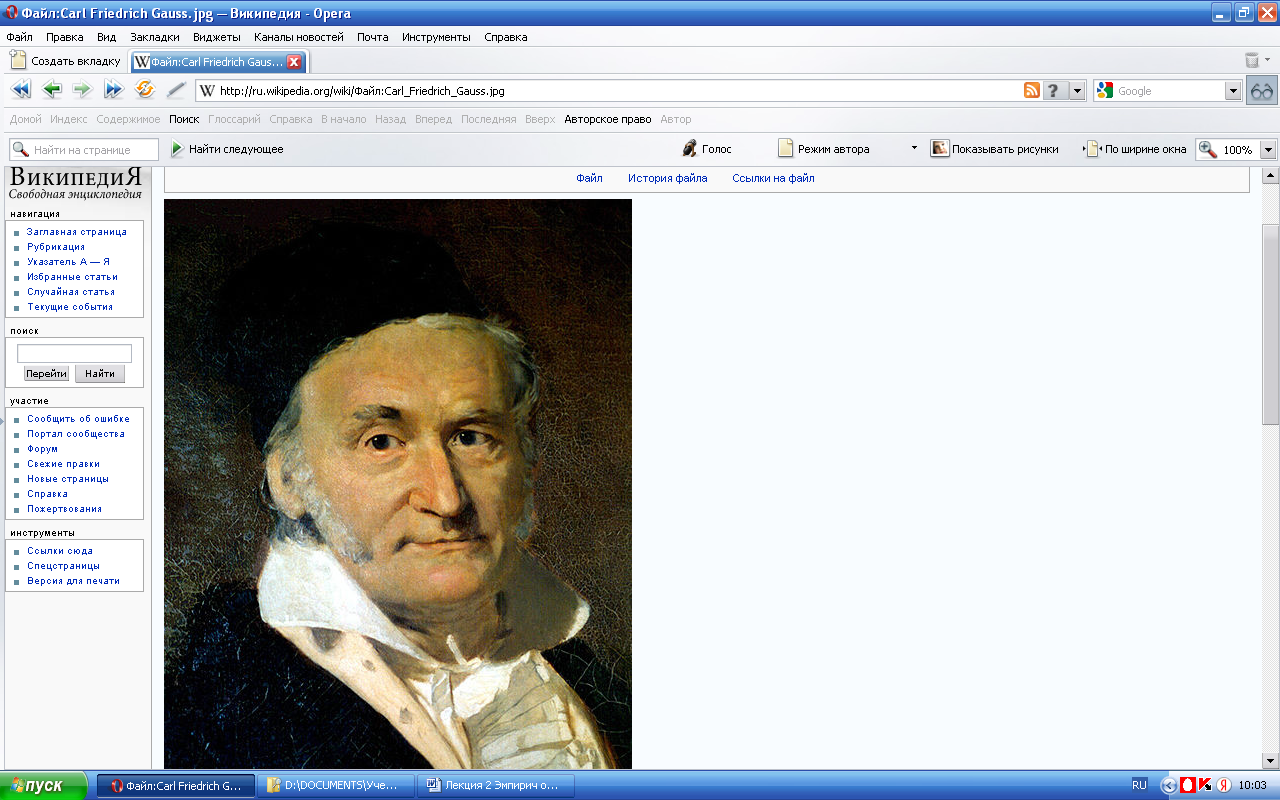Close the Carl Friedrich Gauss tab
Viewport: 1280px width, 800px height.
click(294, 62)
